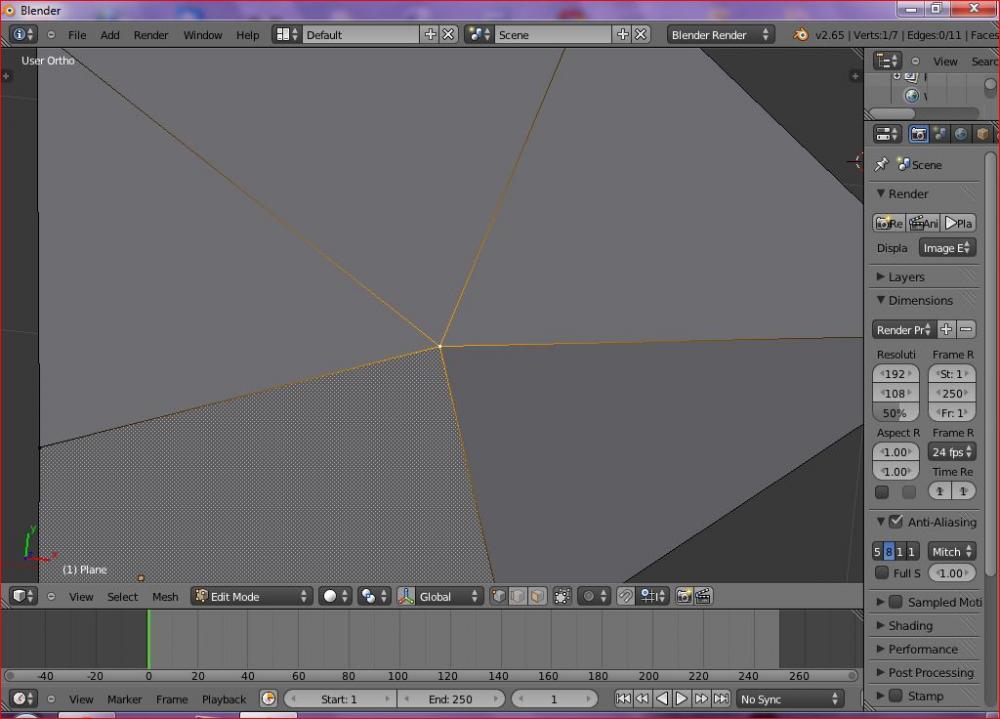Toggle the 3D manipulator widget icon

pos(406,596)
